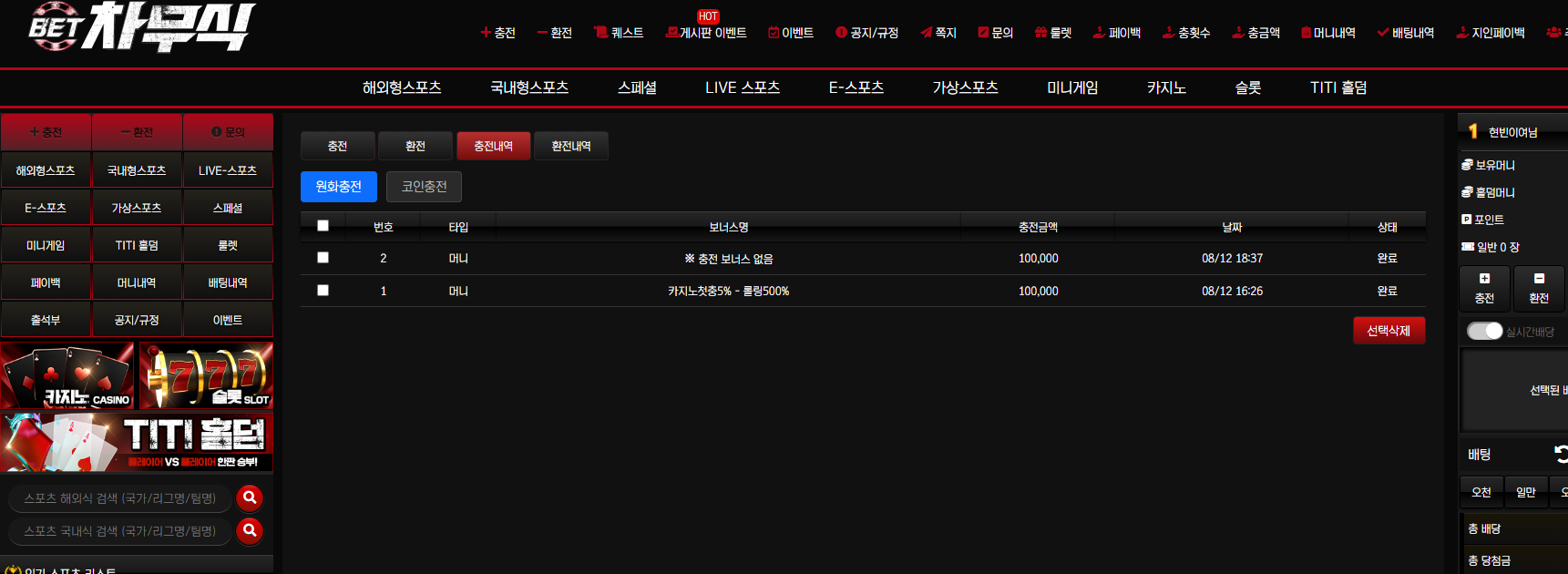Click the red search icon for 해외식 search

coord(250,497)
